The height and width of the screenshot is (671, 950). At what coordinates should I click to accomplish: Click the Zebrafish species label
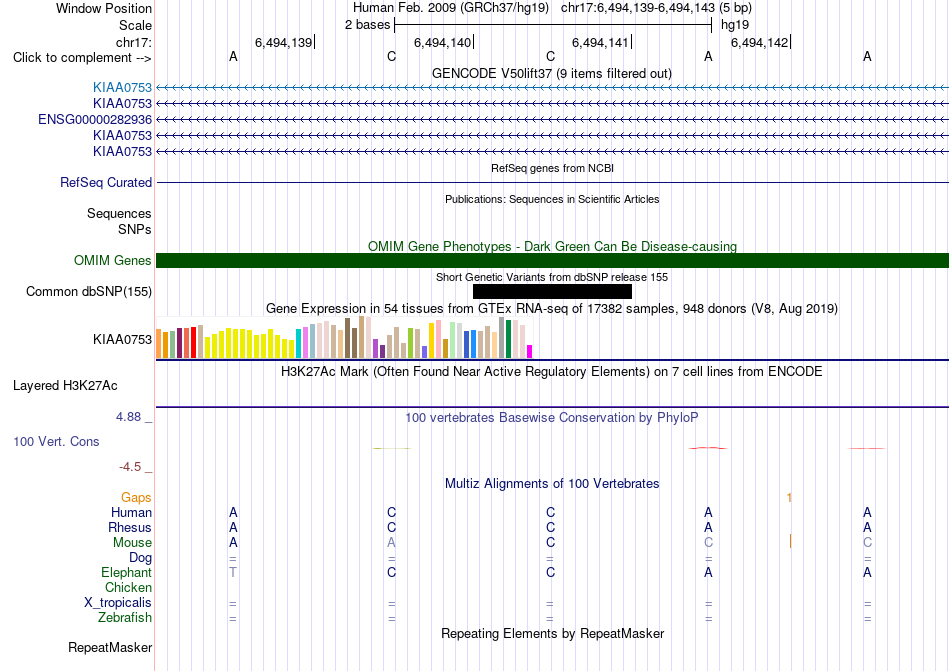[x=125, y=618]
